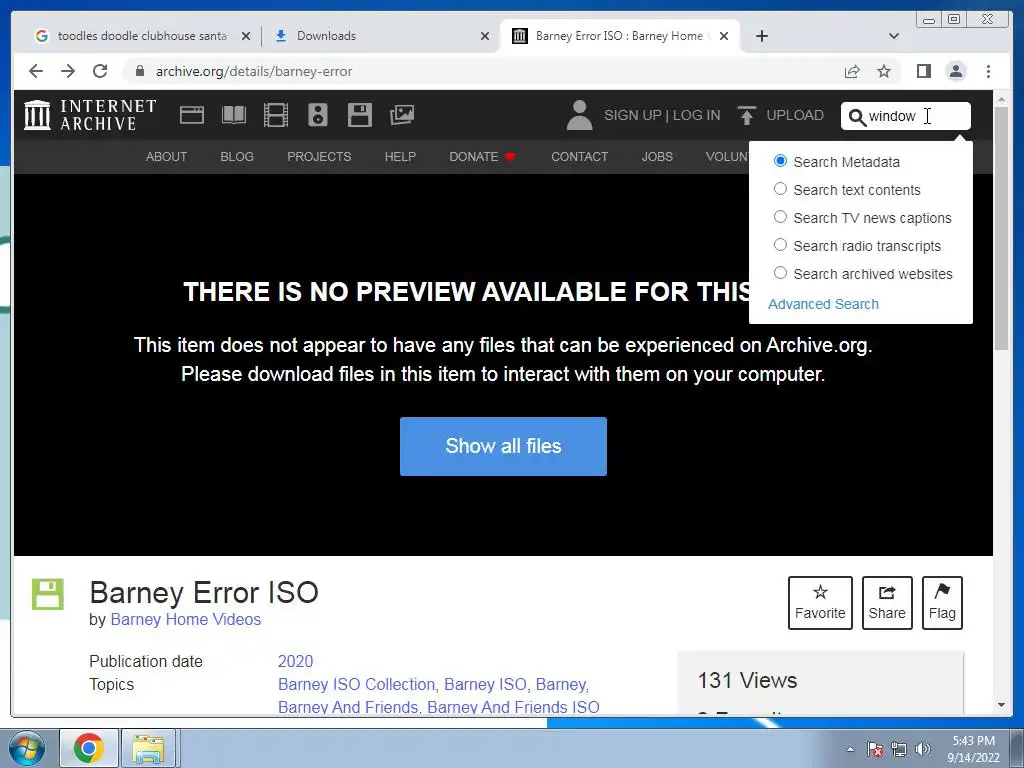Open the Chrome profile icon
This screenshot has height=768, width=1024.
[x=956, y=71]
